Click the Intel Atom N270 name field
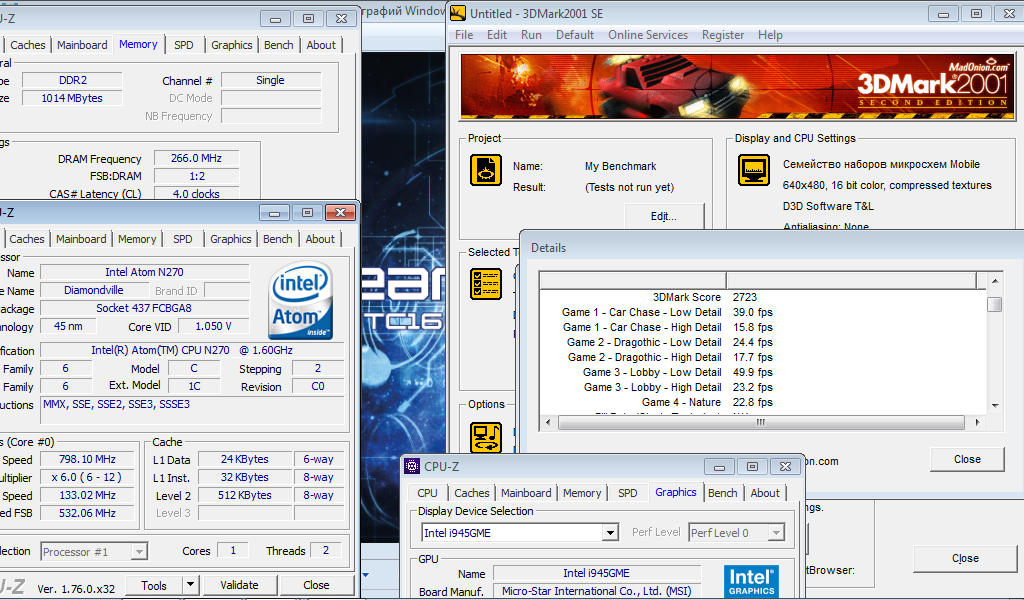 [144, 272]
